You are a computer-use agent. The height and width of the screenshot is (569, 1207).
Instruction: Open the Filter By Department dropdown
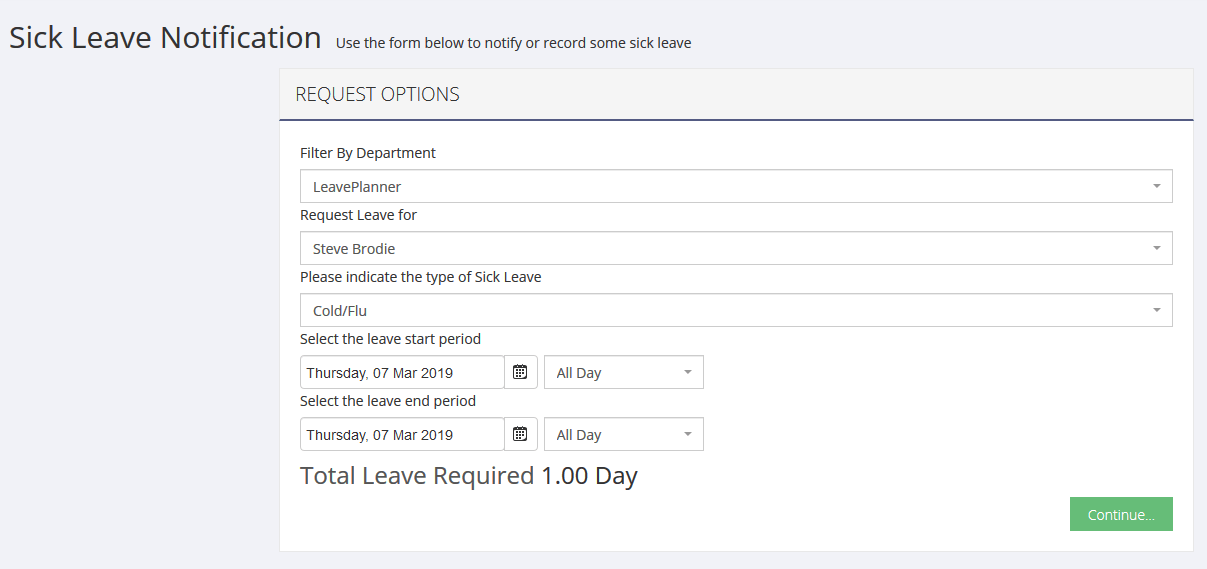[736, 186]
